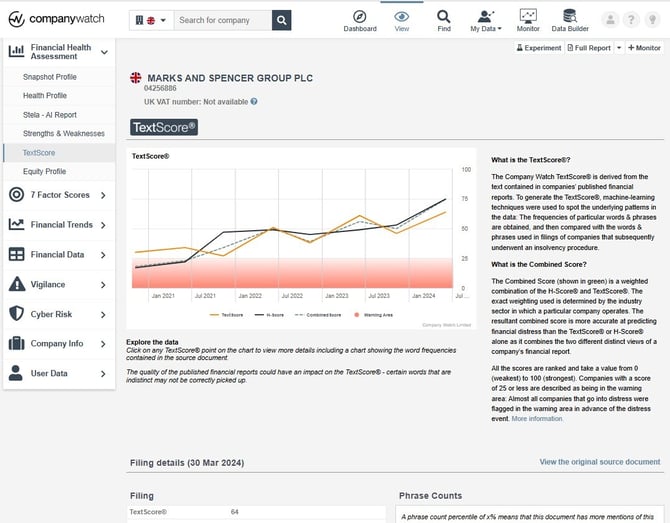The image size is (670, 523).
Task: Click the Phrase Counts heading
Action: click(x=430, y=496)
